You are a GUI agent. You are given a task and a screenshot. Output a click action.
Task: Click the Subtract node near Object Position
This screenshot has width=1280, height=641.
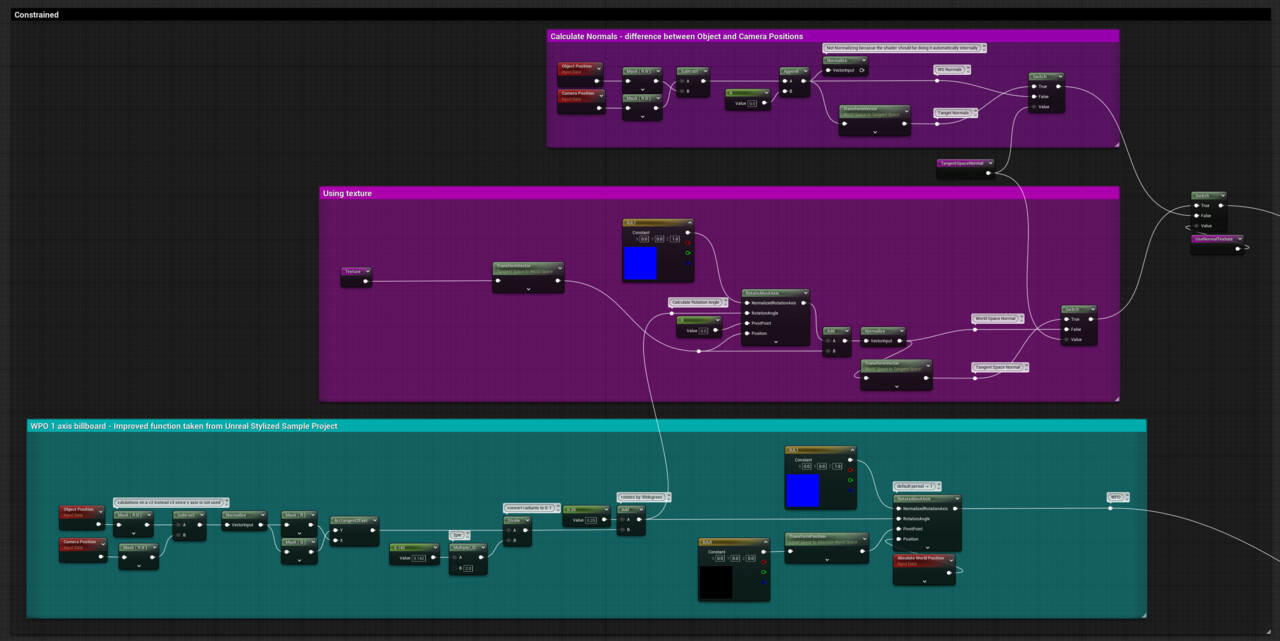(691, 70)
